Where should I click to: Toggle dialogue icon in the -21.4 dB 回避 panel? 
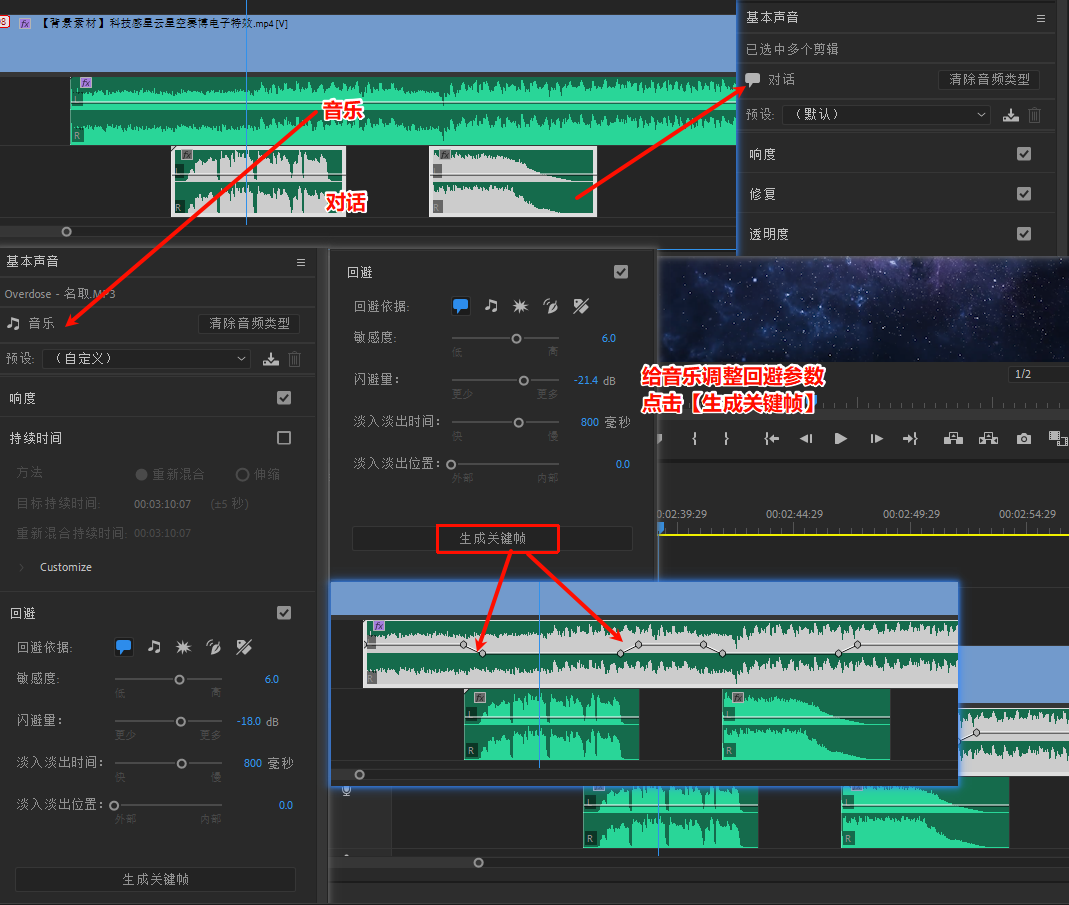[461, 306]
